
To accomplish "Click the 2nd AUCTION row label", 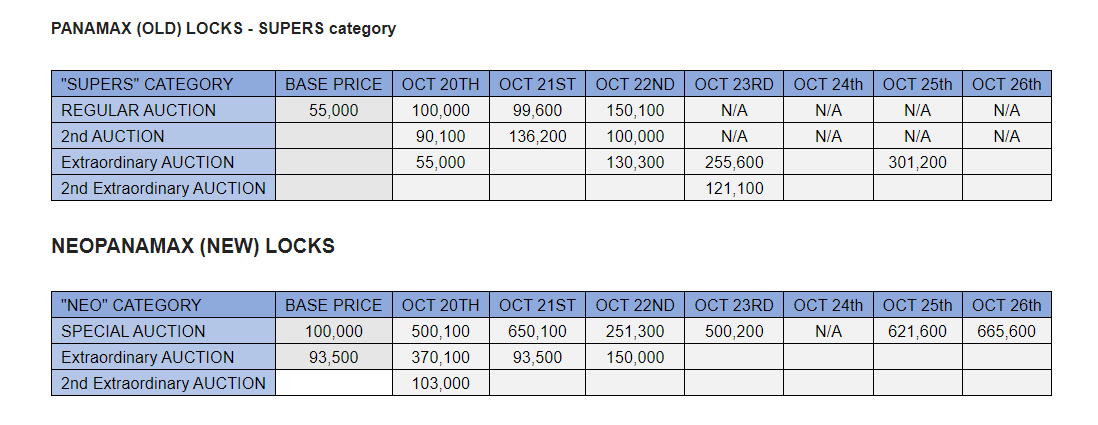I will pos(163,136).
